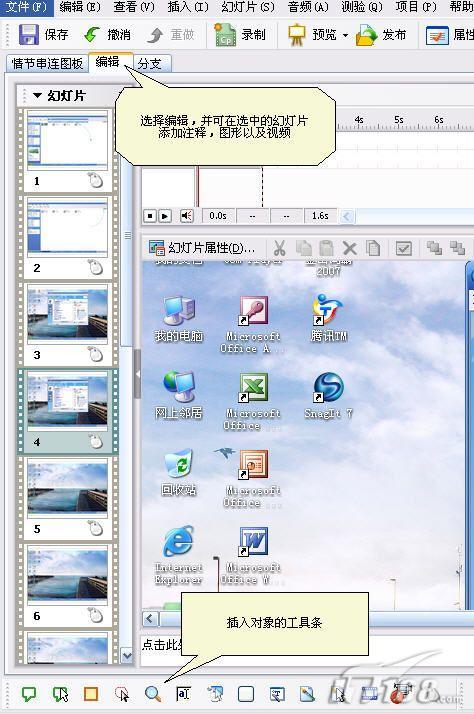The image size is (474, 714).
Task: Open the 查看(V) menu
Action: point(133,7)
